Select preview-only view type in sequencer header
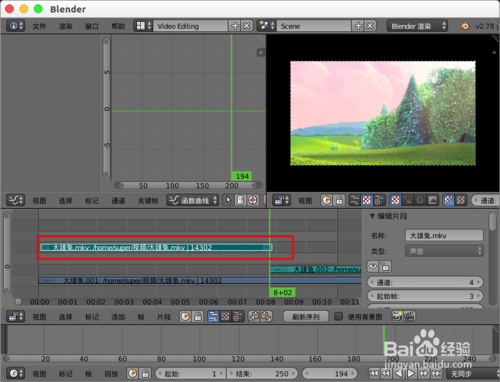 225,316
